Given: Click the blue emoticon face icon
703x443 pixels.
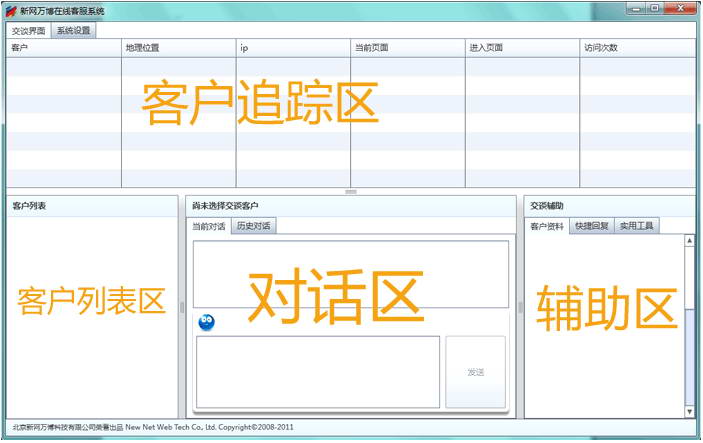Looking at the screenshot, I should (206, 322).
